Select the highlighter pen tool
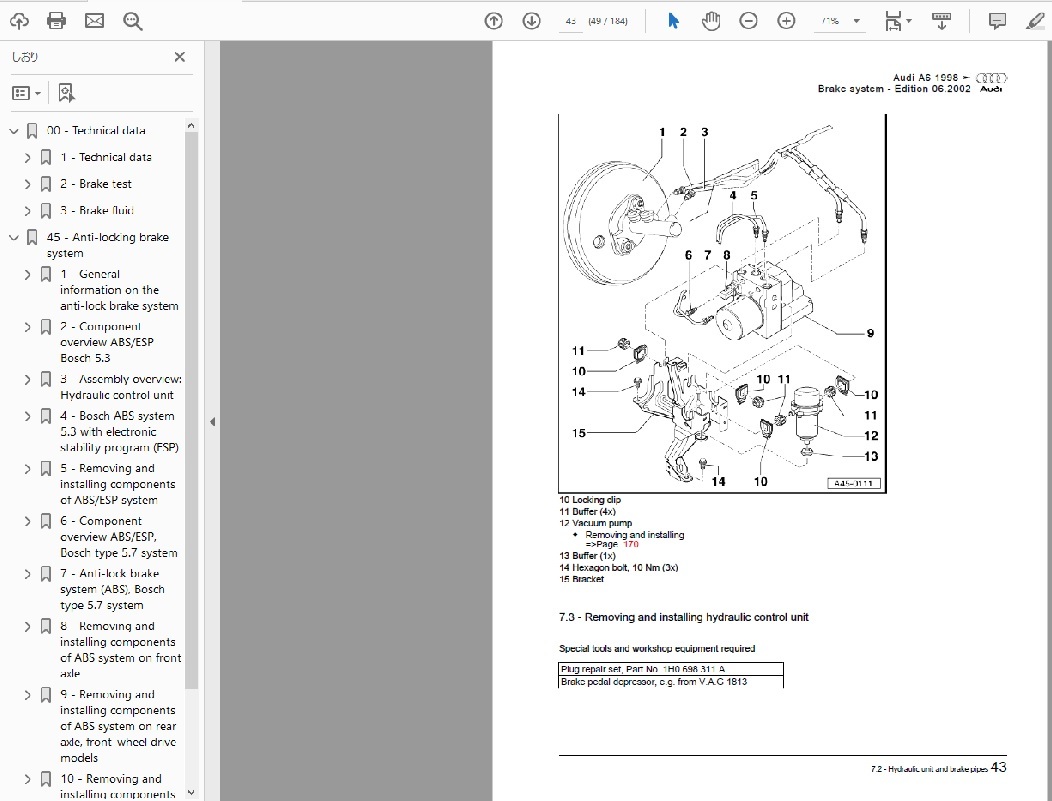 pyautogui.click(x=1035, y=21)
